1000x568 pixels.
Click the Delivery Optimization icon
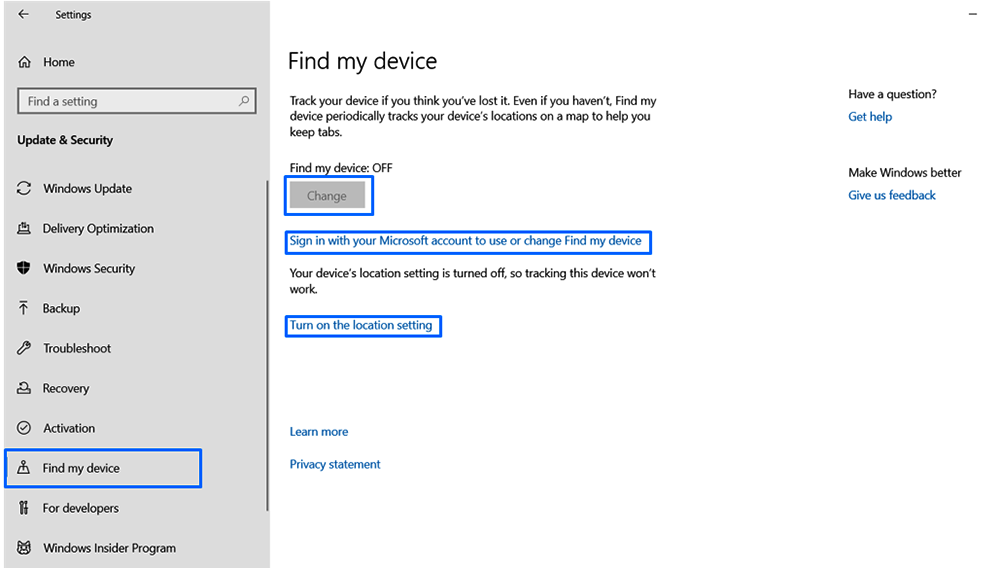tap(24, 228)
